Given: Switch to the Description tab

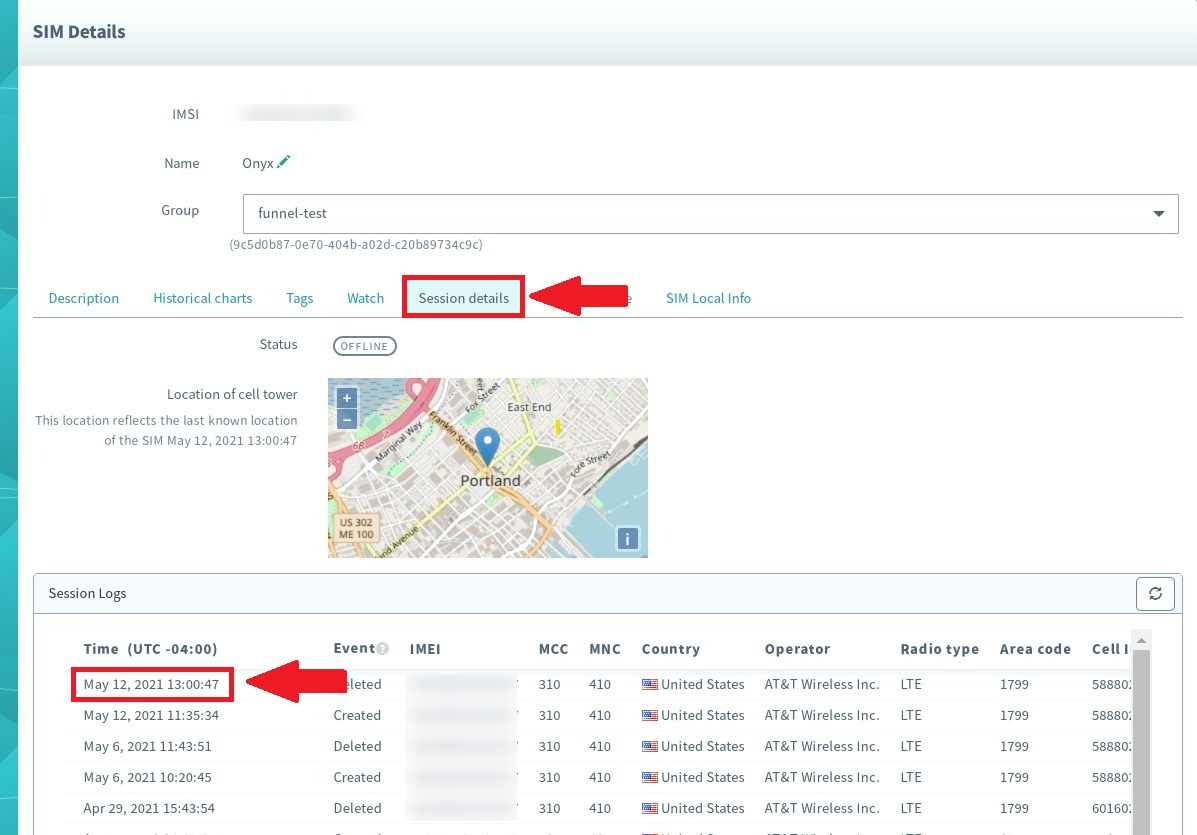Looking at the screenshot, I should [84, 298].
